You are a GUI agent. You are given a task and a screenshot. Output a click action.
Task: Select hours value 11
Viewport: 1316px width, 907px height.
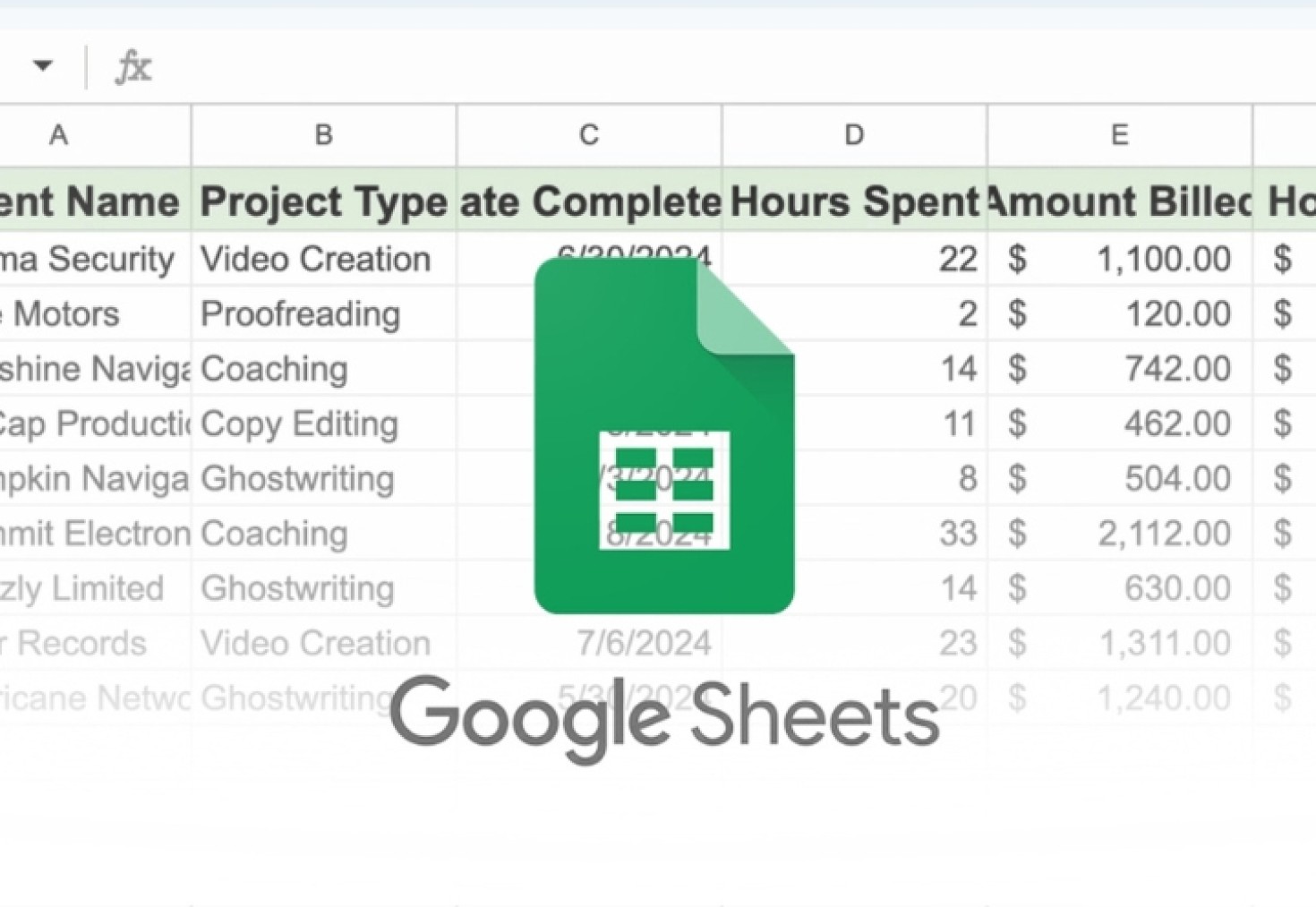(854, 423)
